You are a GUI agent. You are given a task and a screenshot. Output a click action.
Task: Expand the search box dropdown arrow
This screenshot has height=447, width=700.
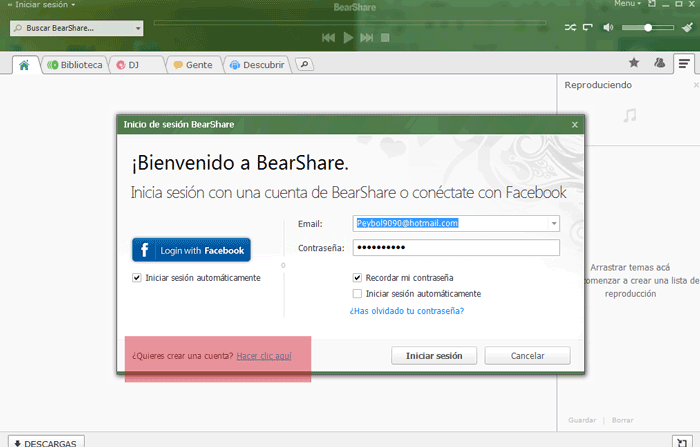coord(138,28)
